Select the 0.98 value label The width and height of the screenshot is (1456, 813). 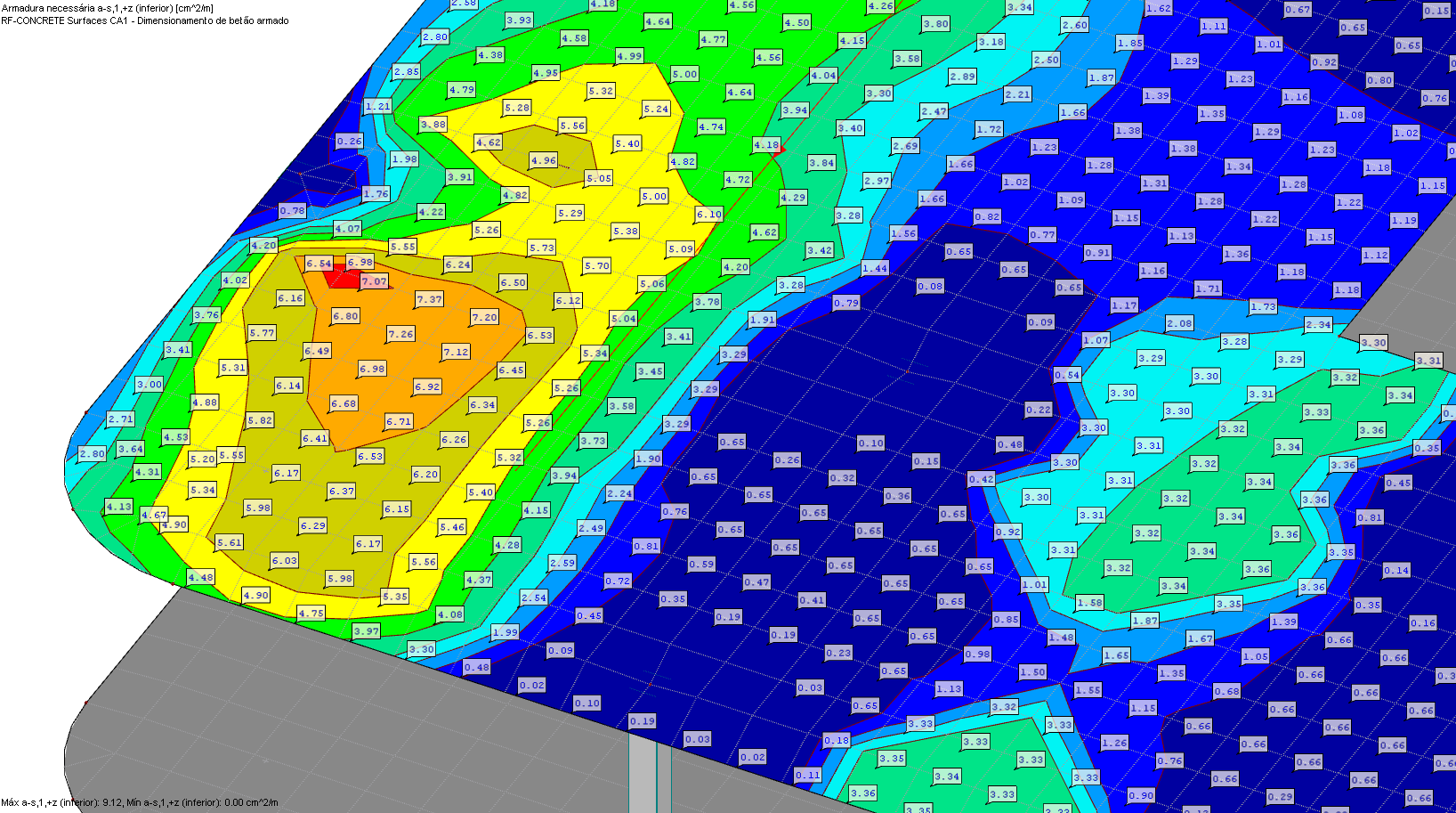pos(978,654)
